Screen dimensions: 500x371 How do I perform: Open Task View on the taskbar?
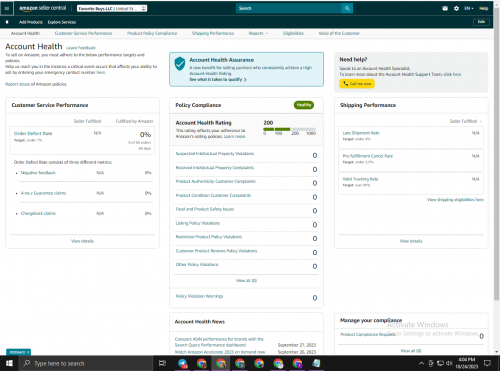pyautogui.click(x=162, y=363)
